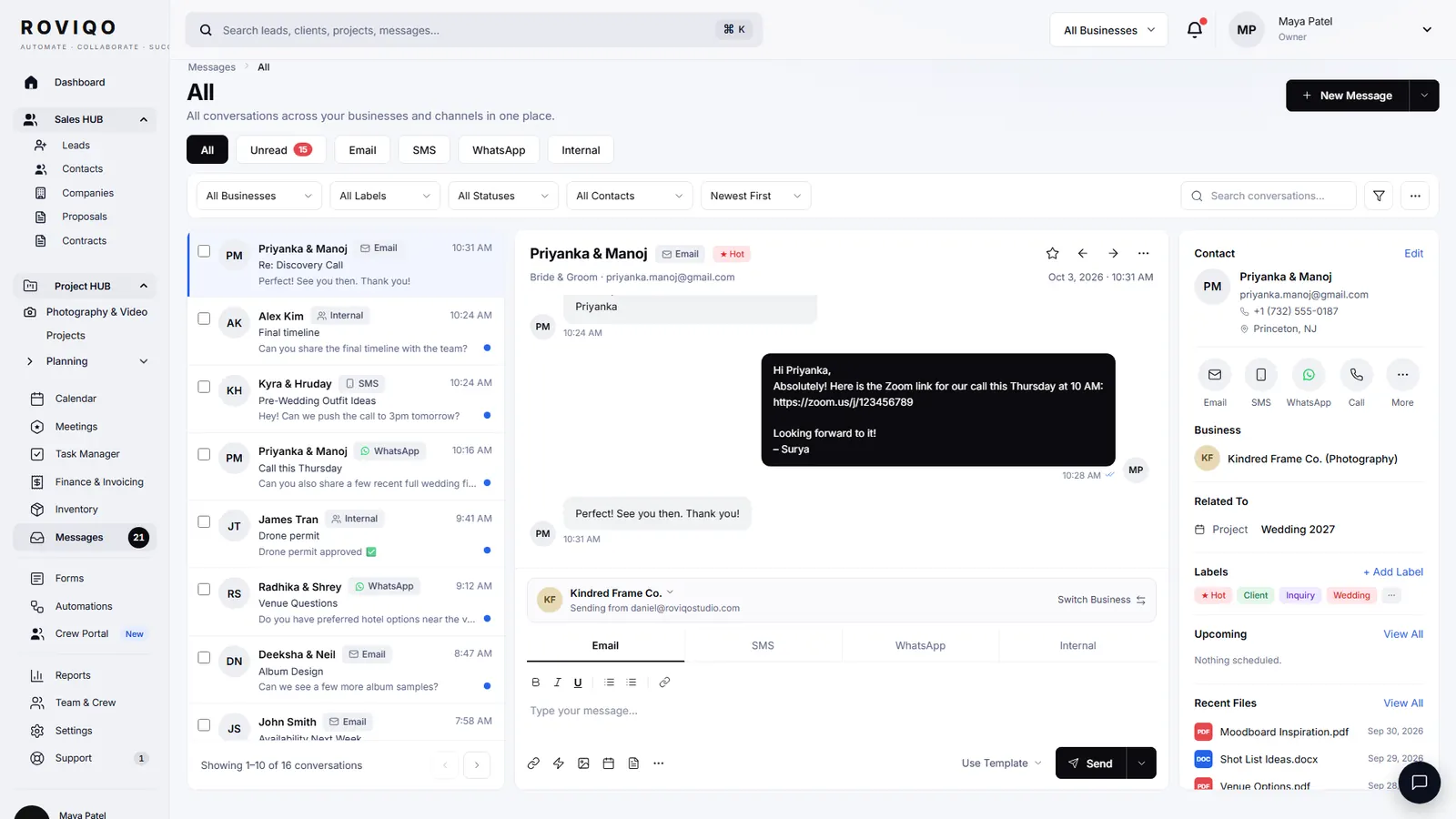Switch to the WhatsApp filter tab
Screen dimensions: 1456x819
click(x=499, y=150)
